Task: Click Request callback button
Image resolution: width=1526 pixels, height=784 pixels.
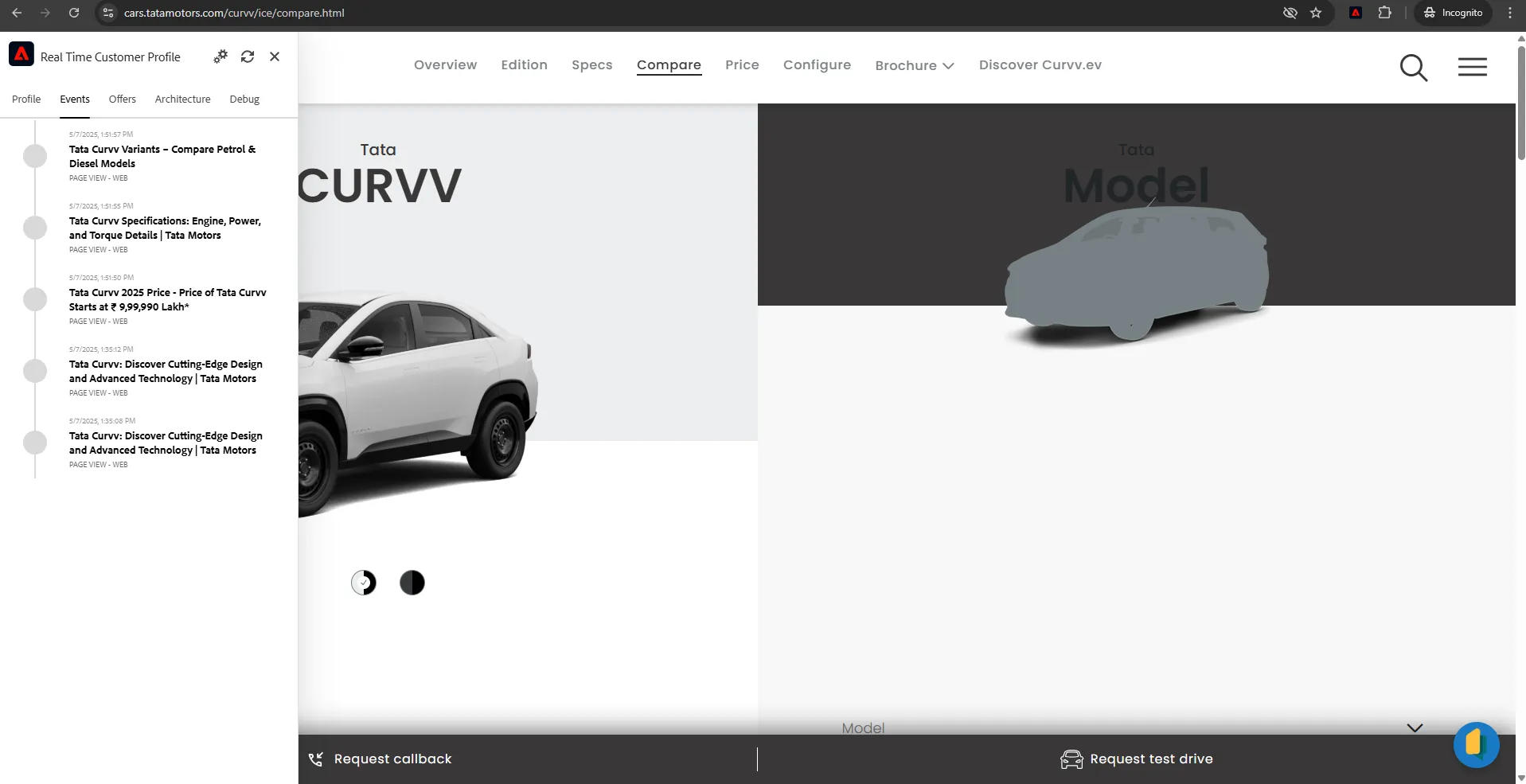Action: click(381, 759)
